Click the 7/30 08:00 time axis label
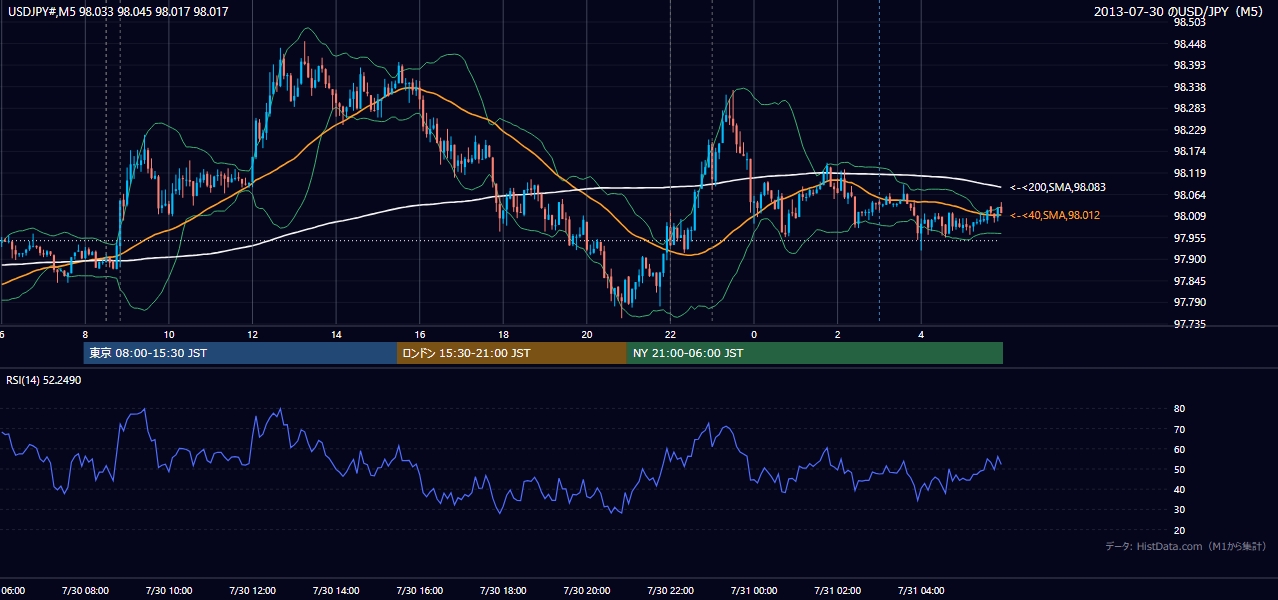Viewport: 1278px width, 600px height. pos(85,590)
